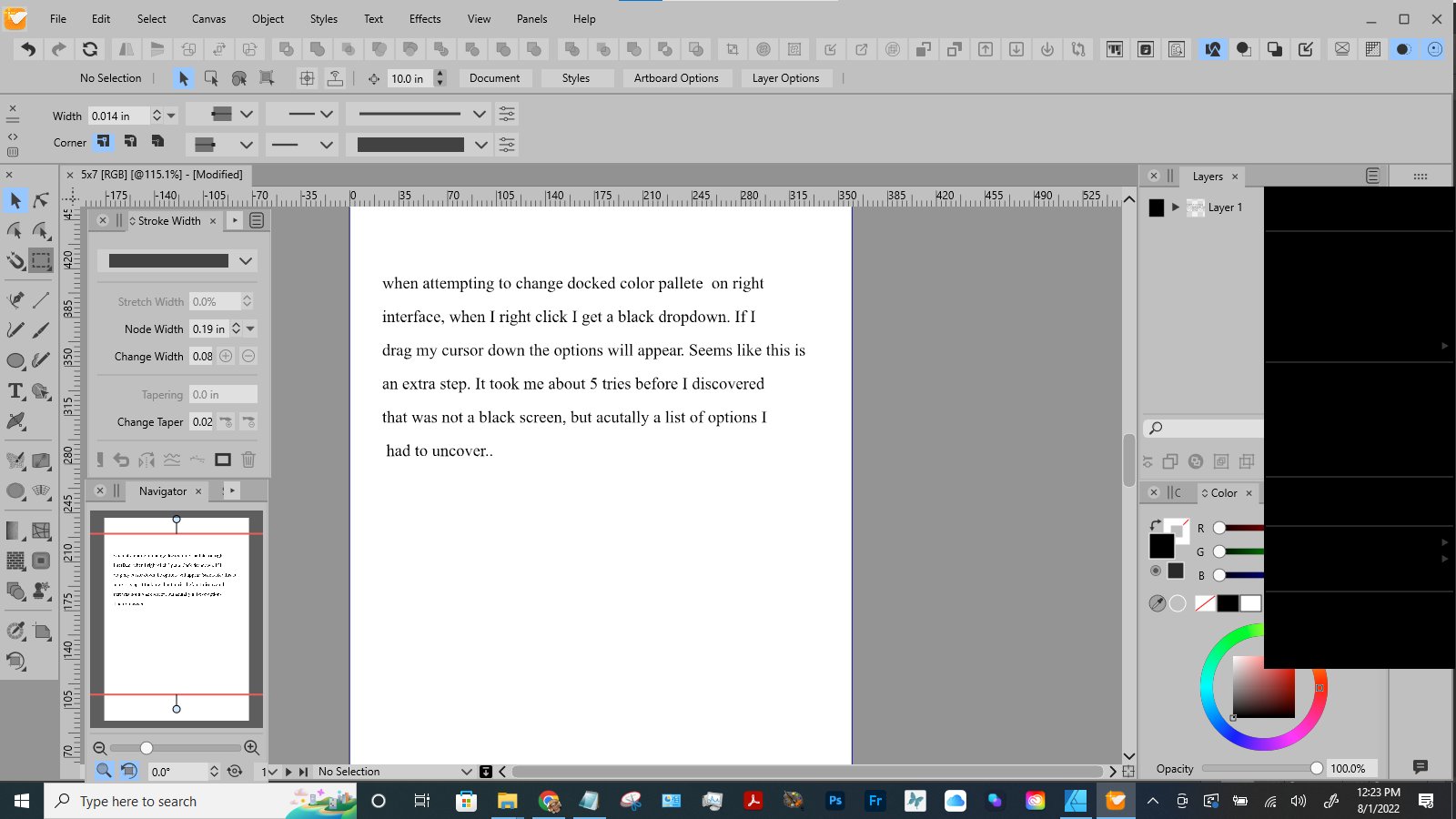Click the trash icon in Stroke Width panel
Viewport: 1456px width, 819px height.
pyautogui.click(x=248, y=460)
